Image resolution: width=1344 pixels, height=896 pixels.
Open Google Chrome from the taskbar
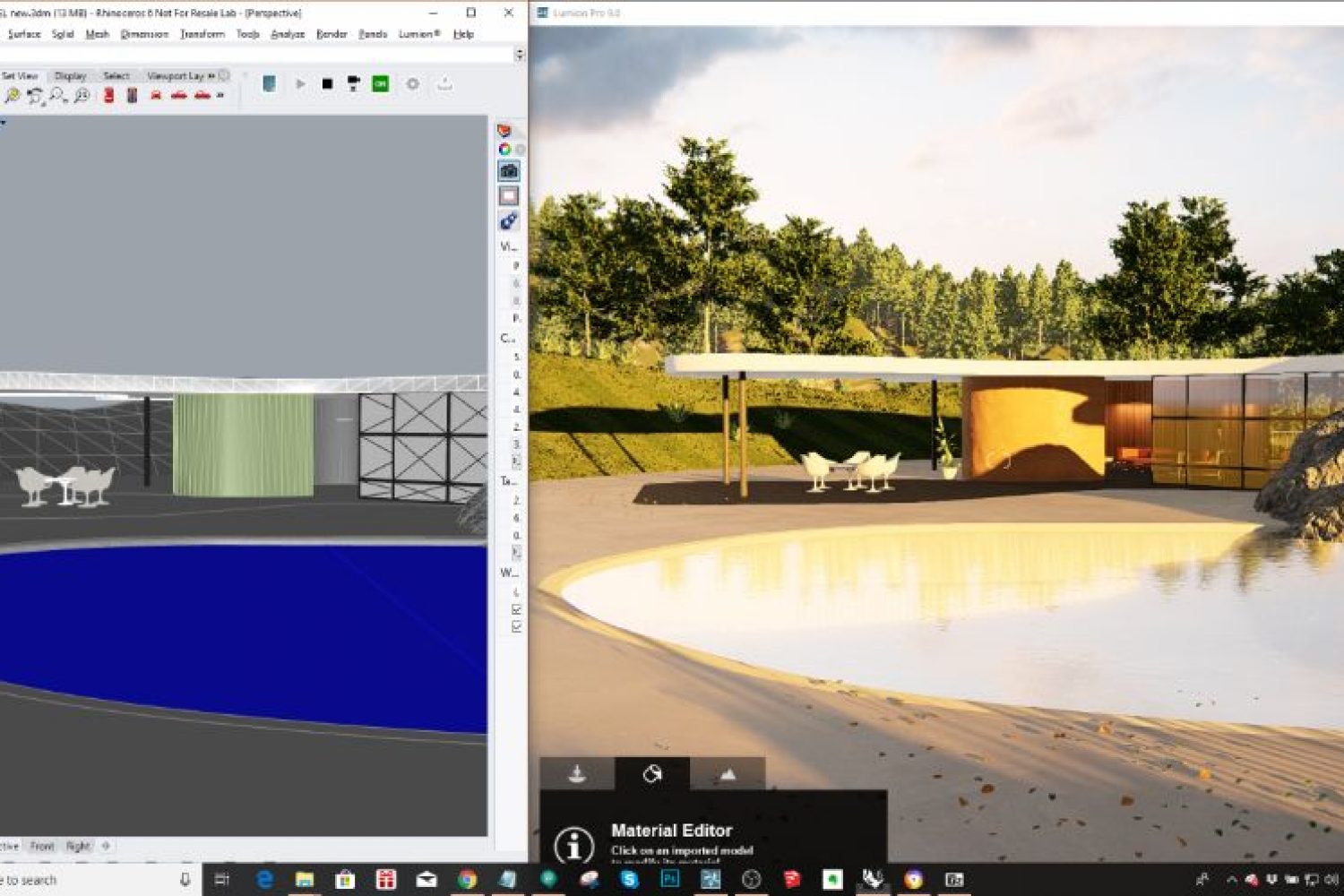click(467, 879)
